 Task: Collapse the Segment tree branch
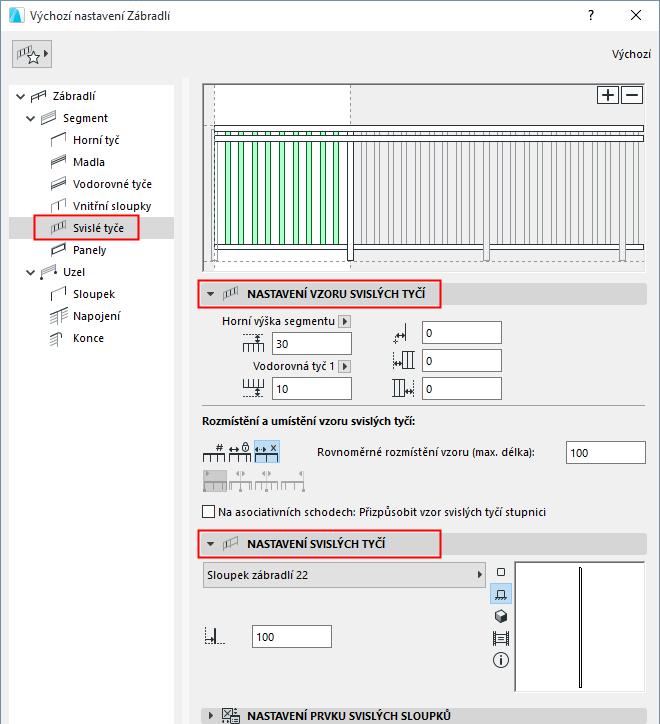[x=30, y=119]
